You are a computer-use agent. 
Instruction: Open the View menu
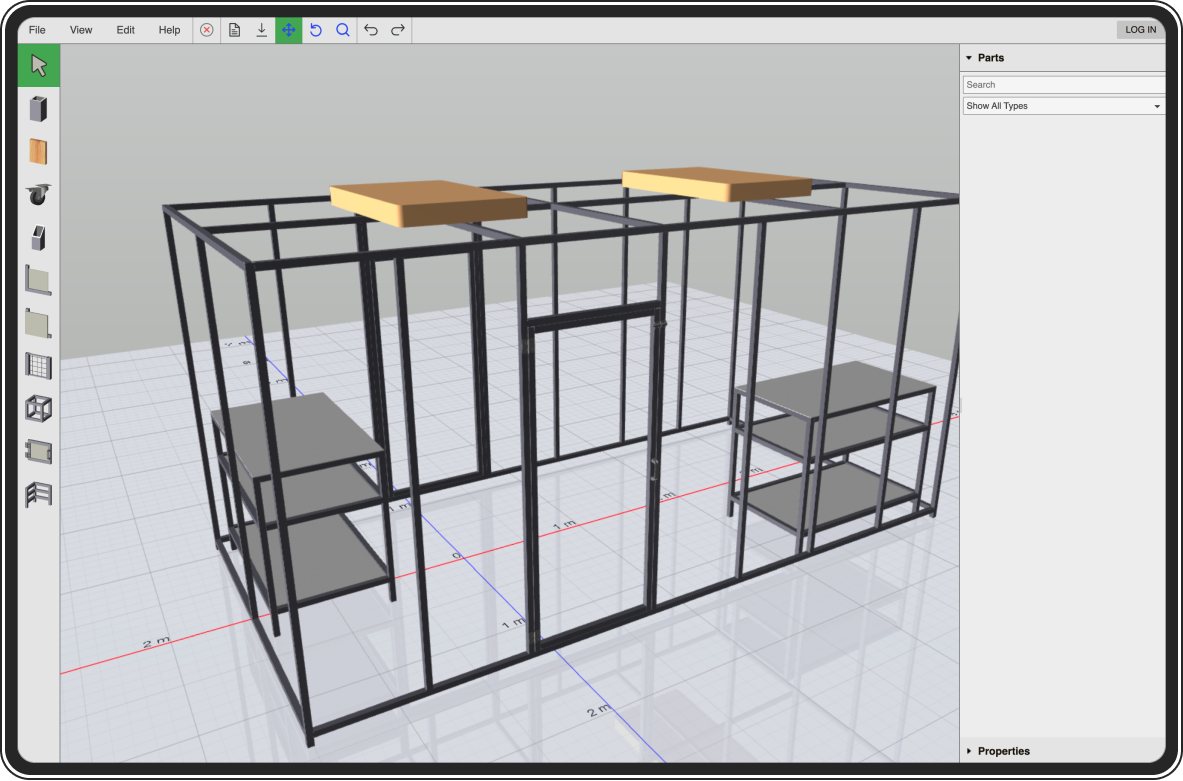point(81,30)
